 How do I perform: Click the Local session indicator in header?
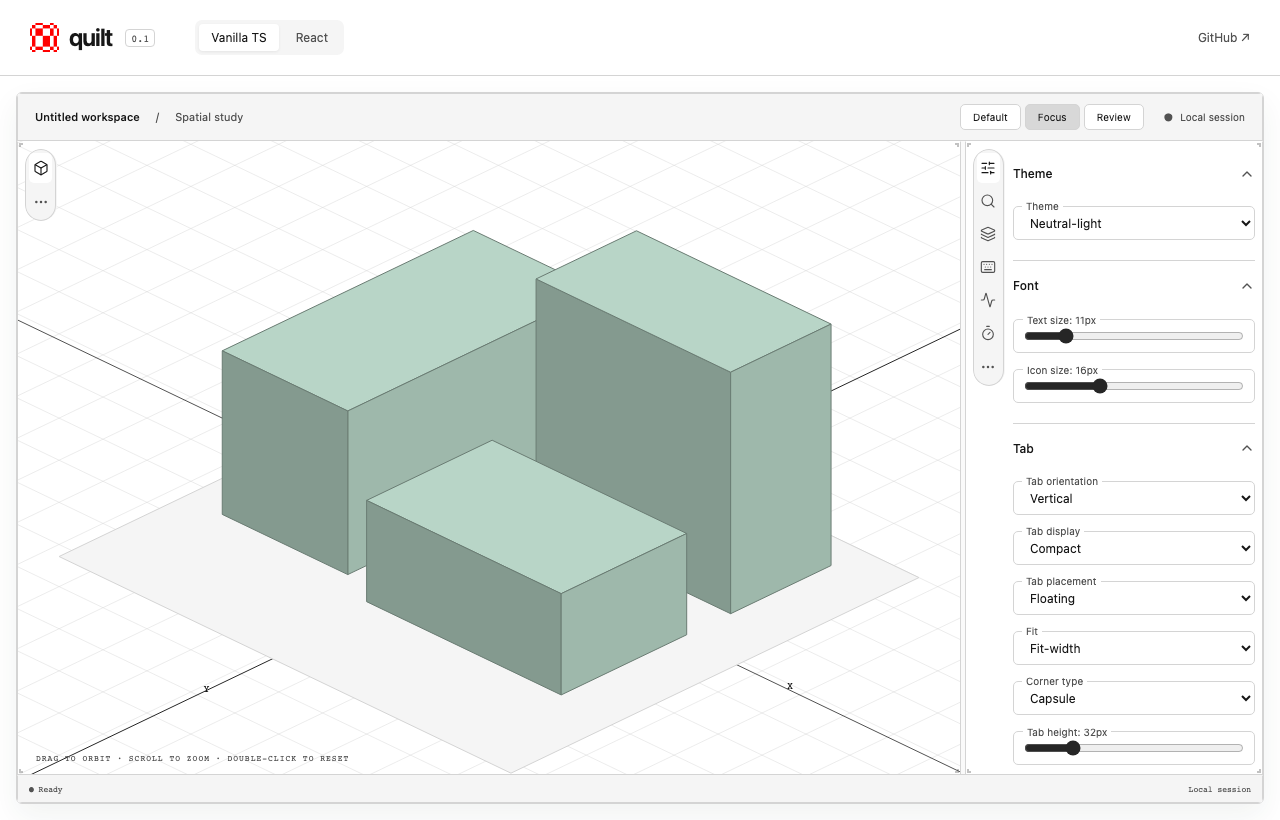1204,117
